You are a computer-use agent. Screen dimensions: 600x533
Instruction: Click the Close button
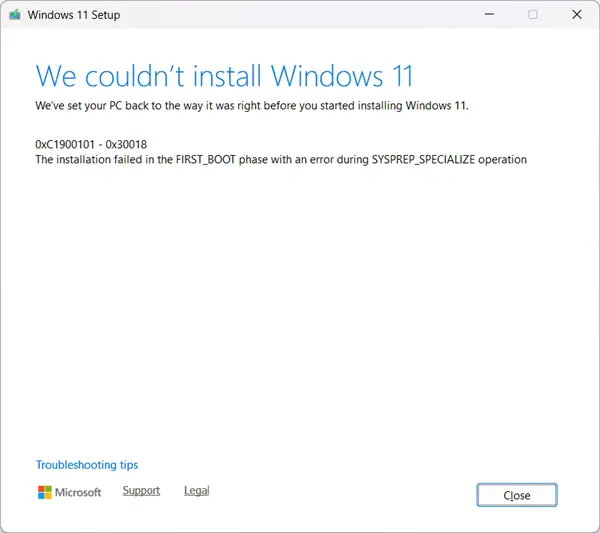click(517, 495)
